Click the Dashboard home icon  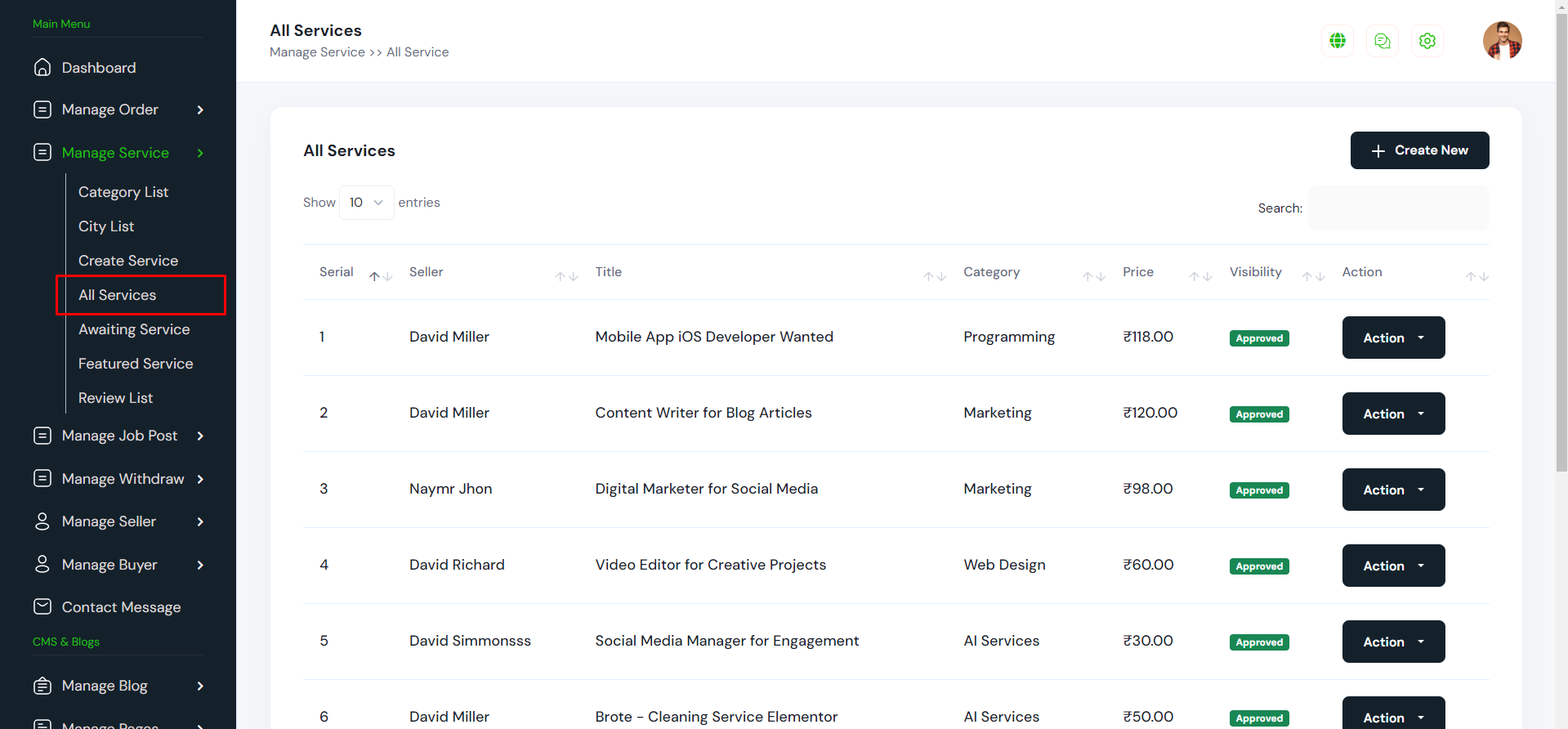coord(42,68)
